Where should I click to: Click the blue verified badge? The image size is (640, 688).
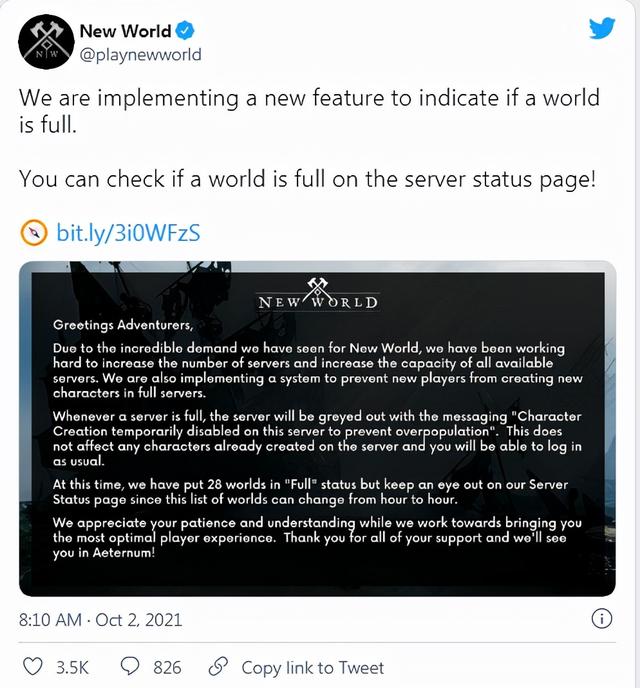click(185, 31)
